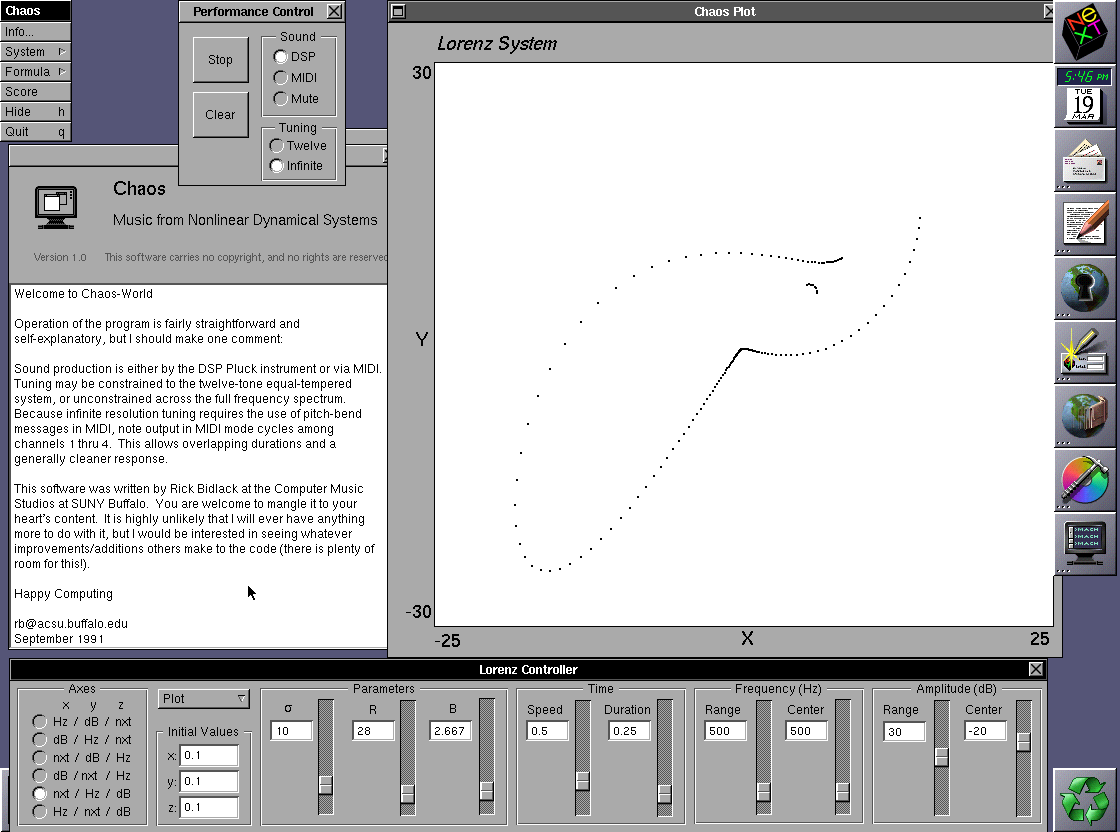
Task: Choose Score from the Chaos menu
Action: (35, 92)
